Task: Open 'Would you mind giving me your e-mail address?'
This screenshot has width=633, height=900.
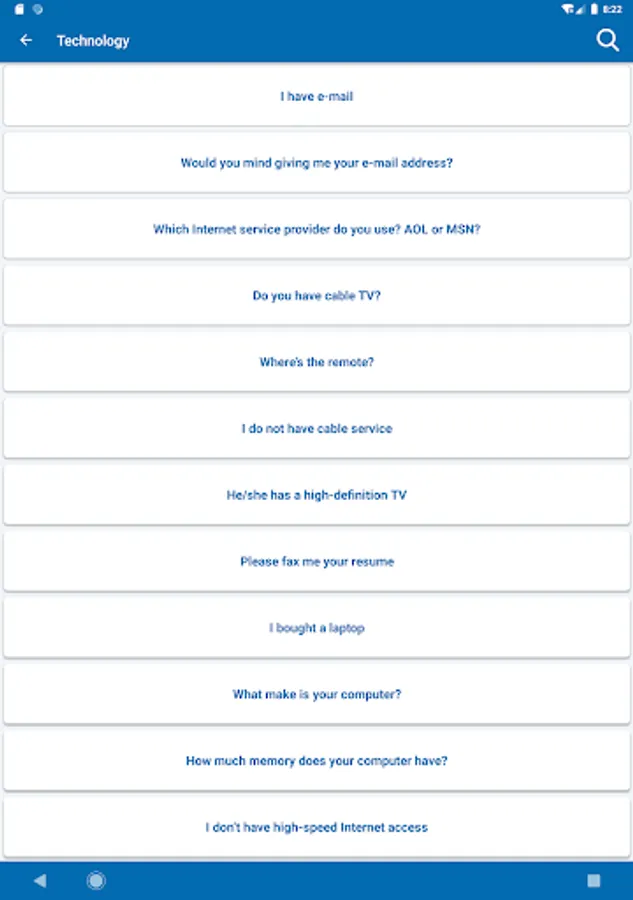Action: point(316,162)
